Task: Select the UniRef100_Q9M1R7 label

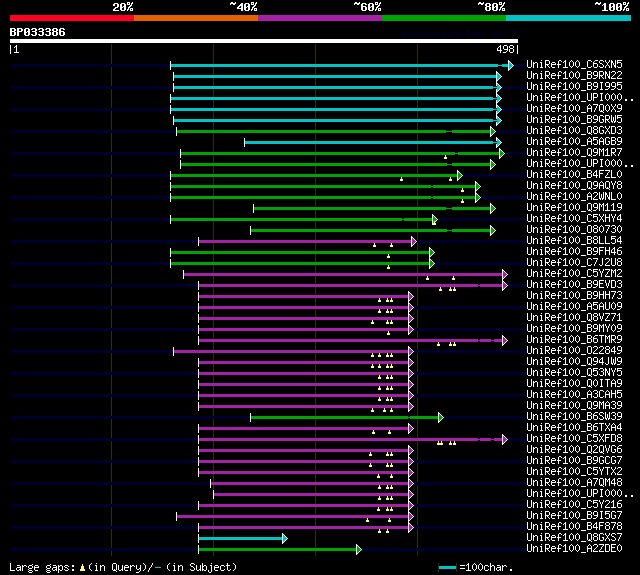Action: click(574, 152)
